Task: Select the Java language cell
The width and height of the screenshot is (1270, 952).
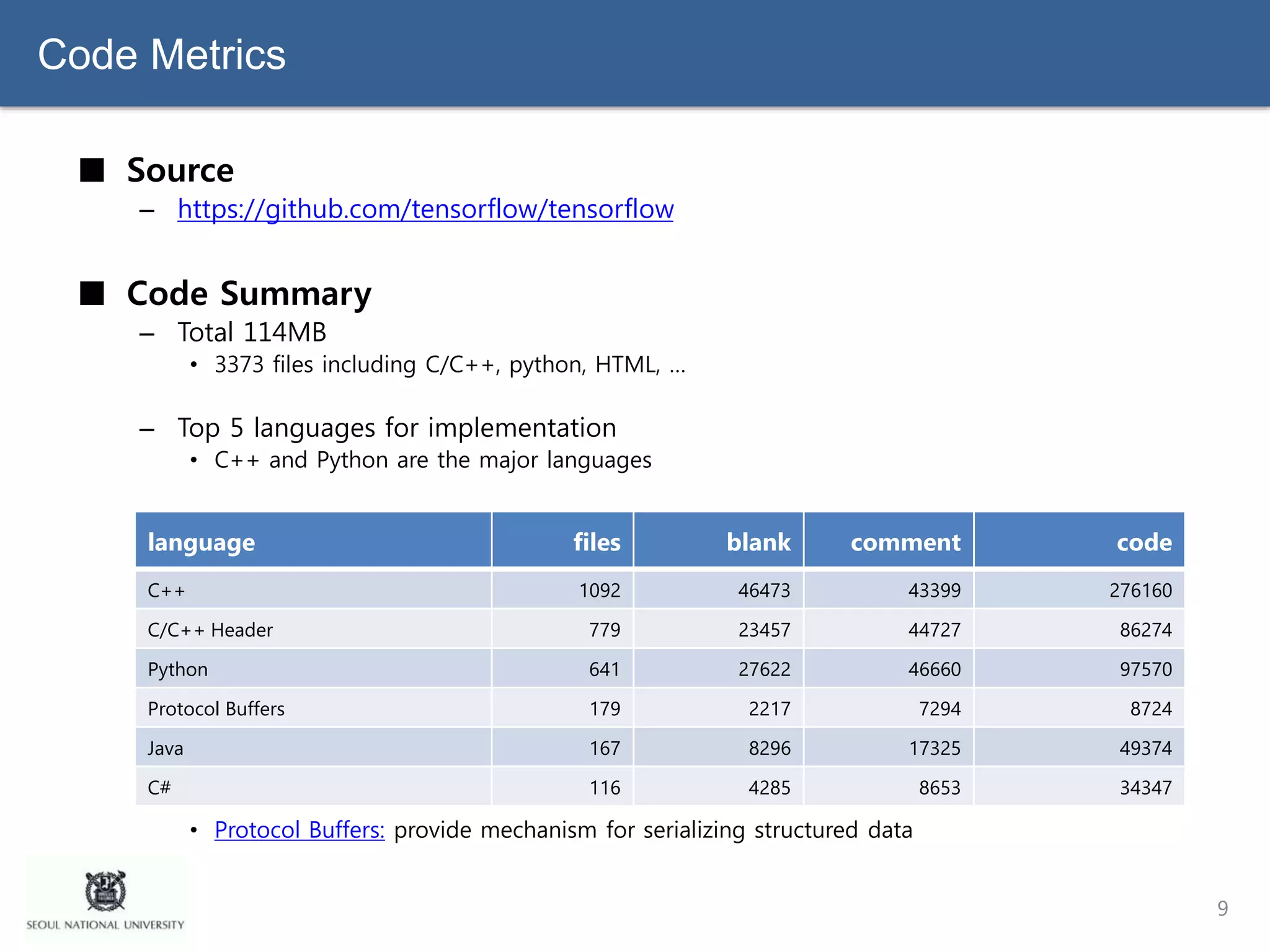Action: pos(166,748)
